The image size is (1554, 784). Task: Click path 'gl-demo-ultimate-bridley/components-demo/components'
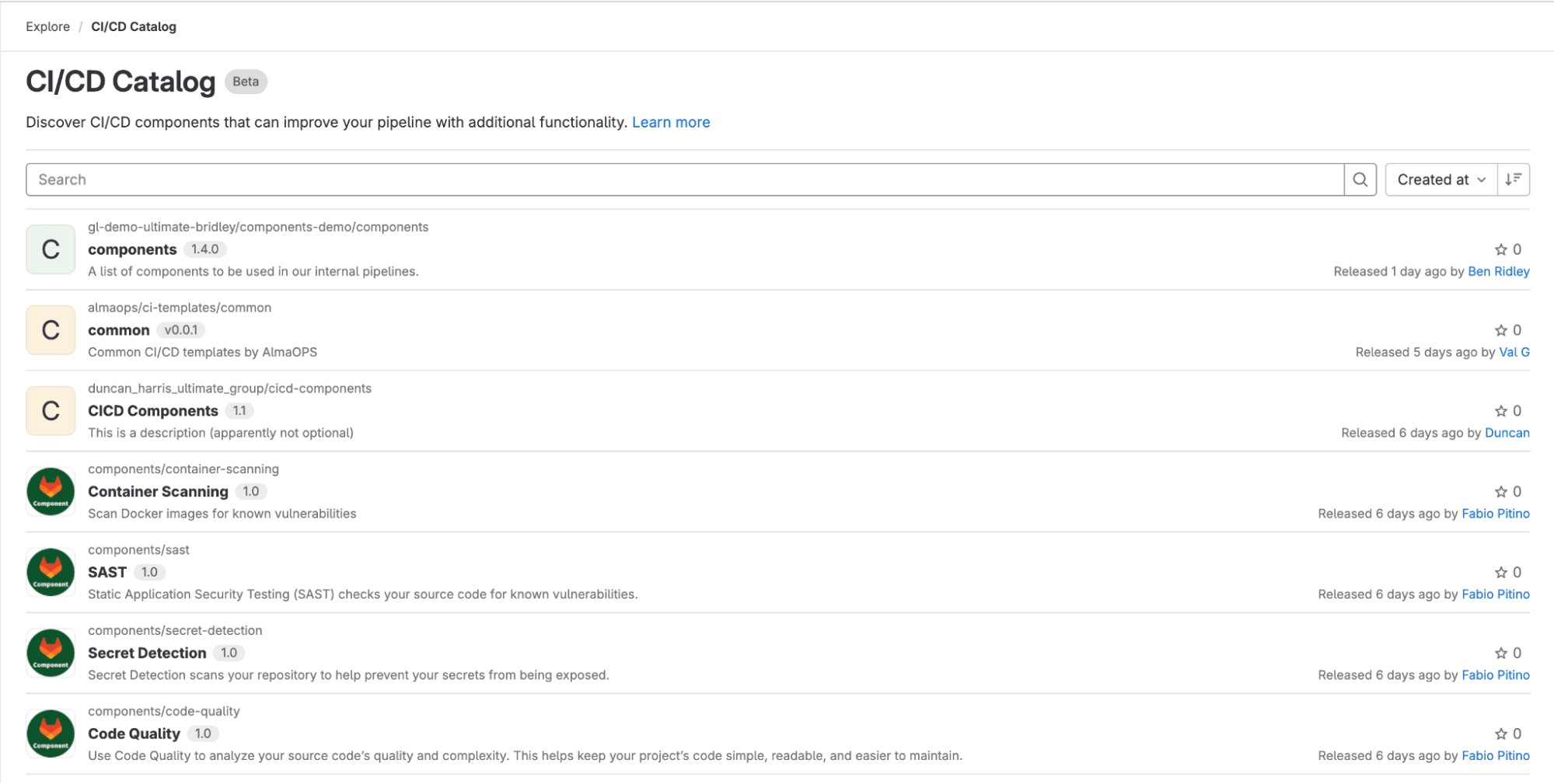coord(258,227)
